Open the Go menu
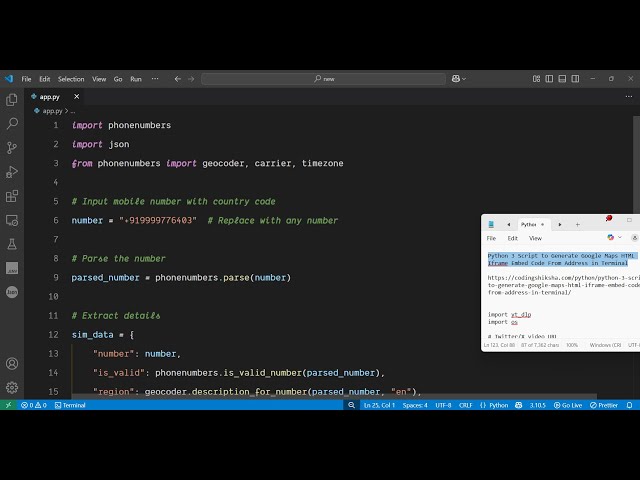Viewport: 640px width, 480px height. click(x=118, y=79)
